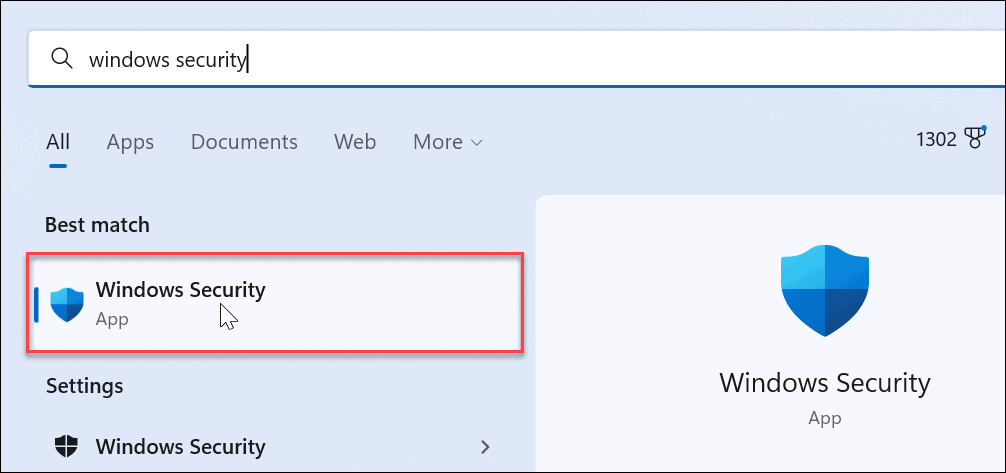The width and height of the screenshot is (1006, 473).
Task: Select the All results tab
Action: [58, 142]
